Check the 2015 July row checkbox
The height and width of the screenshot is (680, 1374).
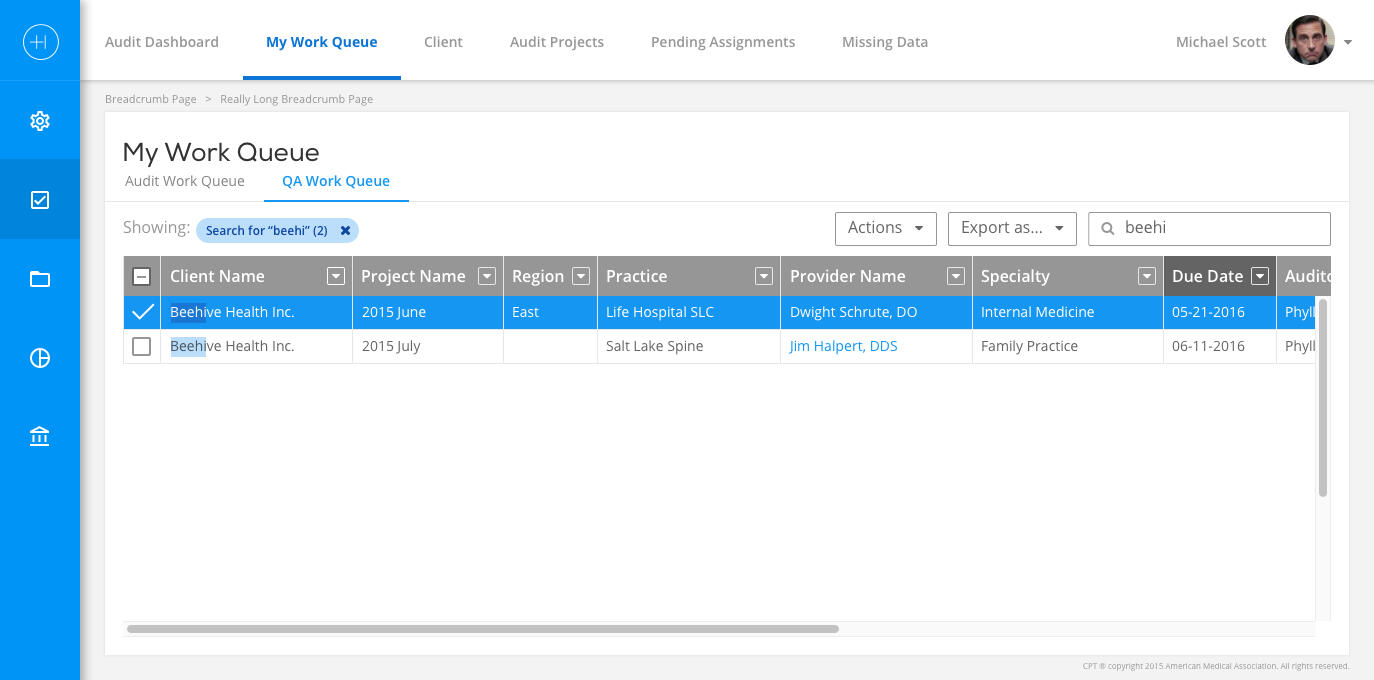click(x=142, y=346)
